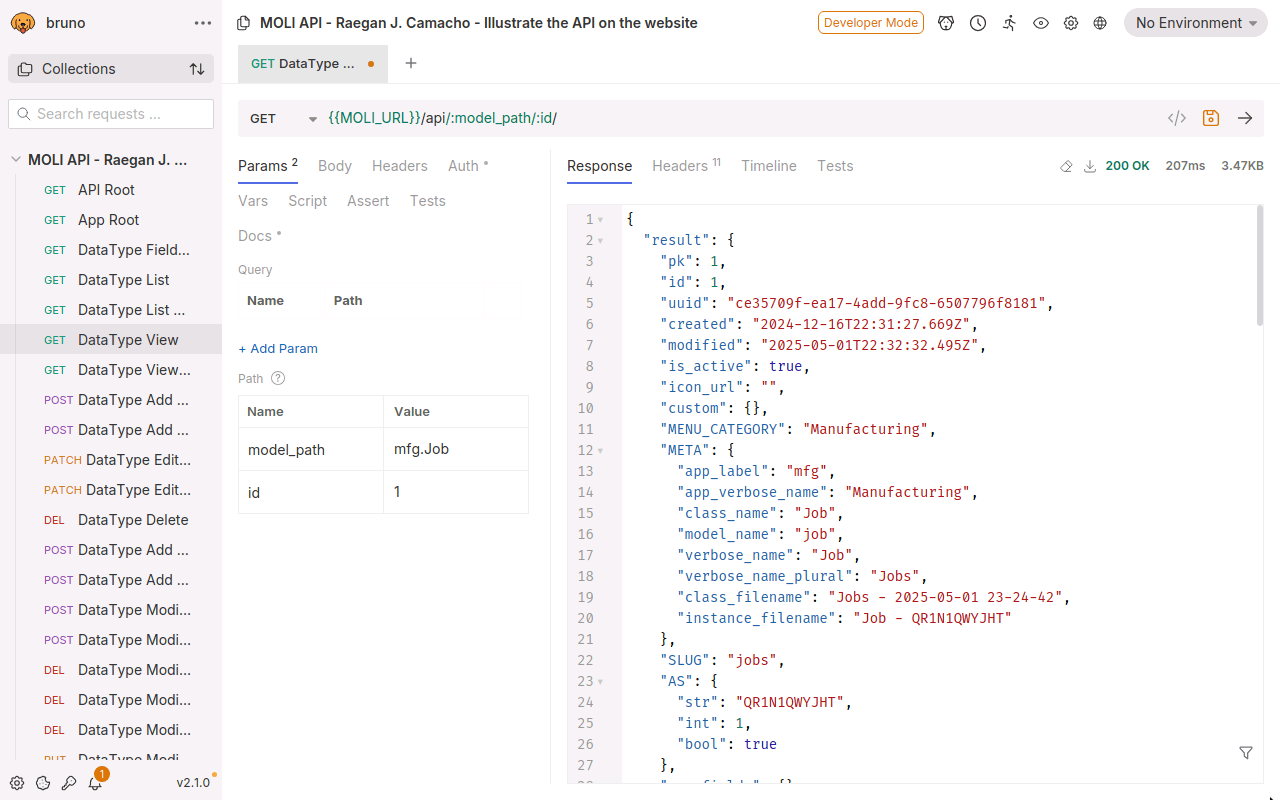The image size is (1280, 800).
Task: Click the eye icon in the top toolbar
Action: point(1041,23)
